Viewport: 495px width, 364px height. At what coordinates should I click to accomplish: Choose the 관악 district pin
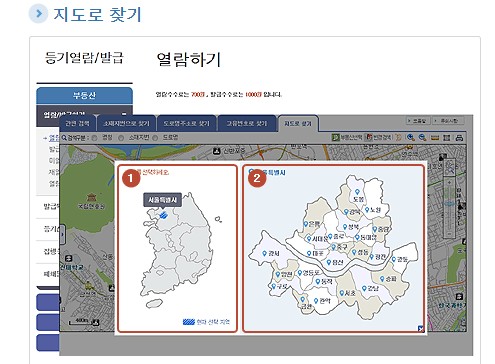pyautogui.click(x=316, y=301)
